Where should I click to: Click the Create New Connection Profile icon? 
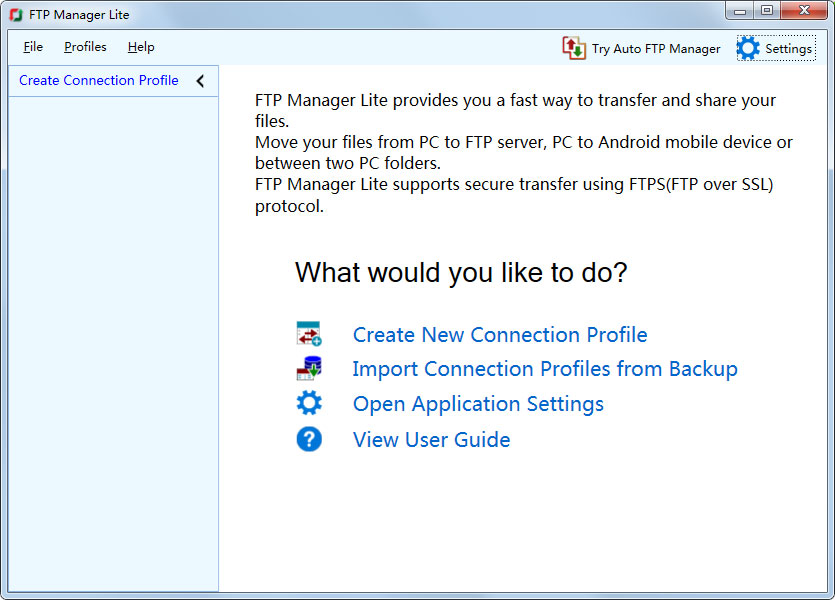[x=308, y=334]
